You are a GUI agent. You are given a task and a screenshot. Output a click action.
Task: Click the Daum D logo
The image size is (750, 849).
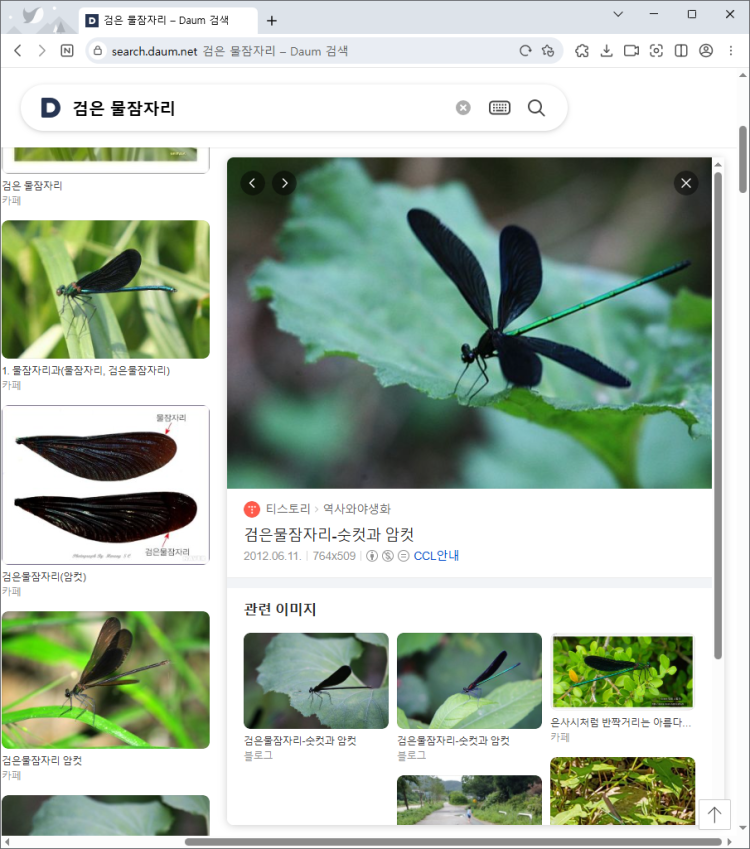(x=50, y=108)
